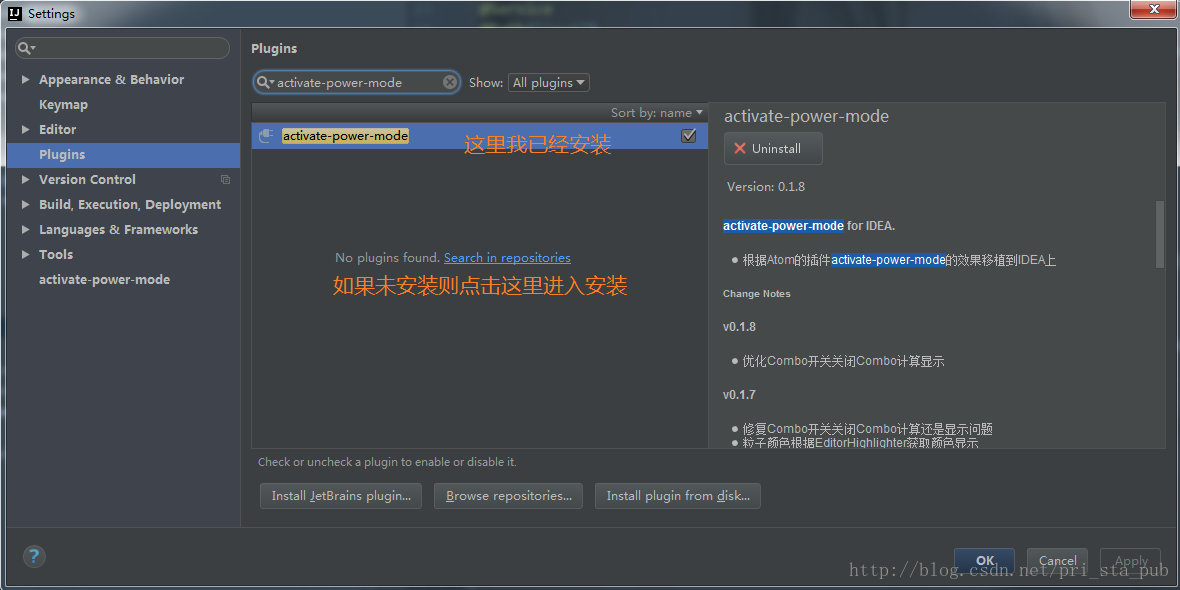Clear the activate-power-mode plugin search text

450,83
